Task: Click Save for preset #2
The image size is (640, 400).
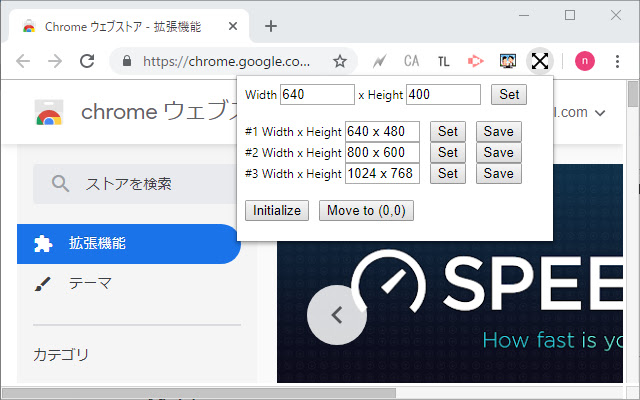Action: (499, 153)
